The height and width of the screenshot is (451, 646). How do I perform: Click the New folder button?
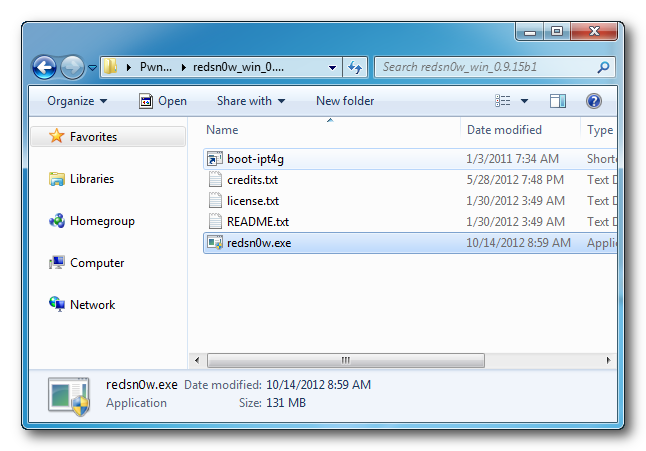(345, 101)
